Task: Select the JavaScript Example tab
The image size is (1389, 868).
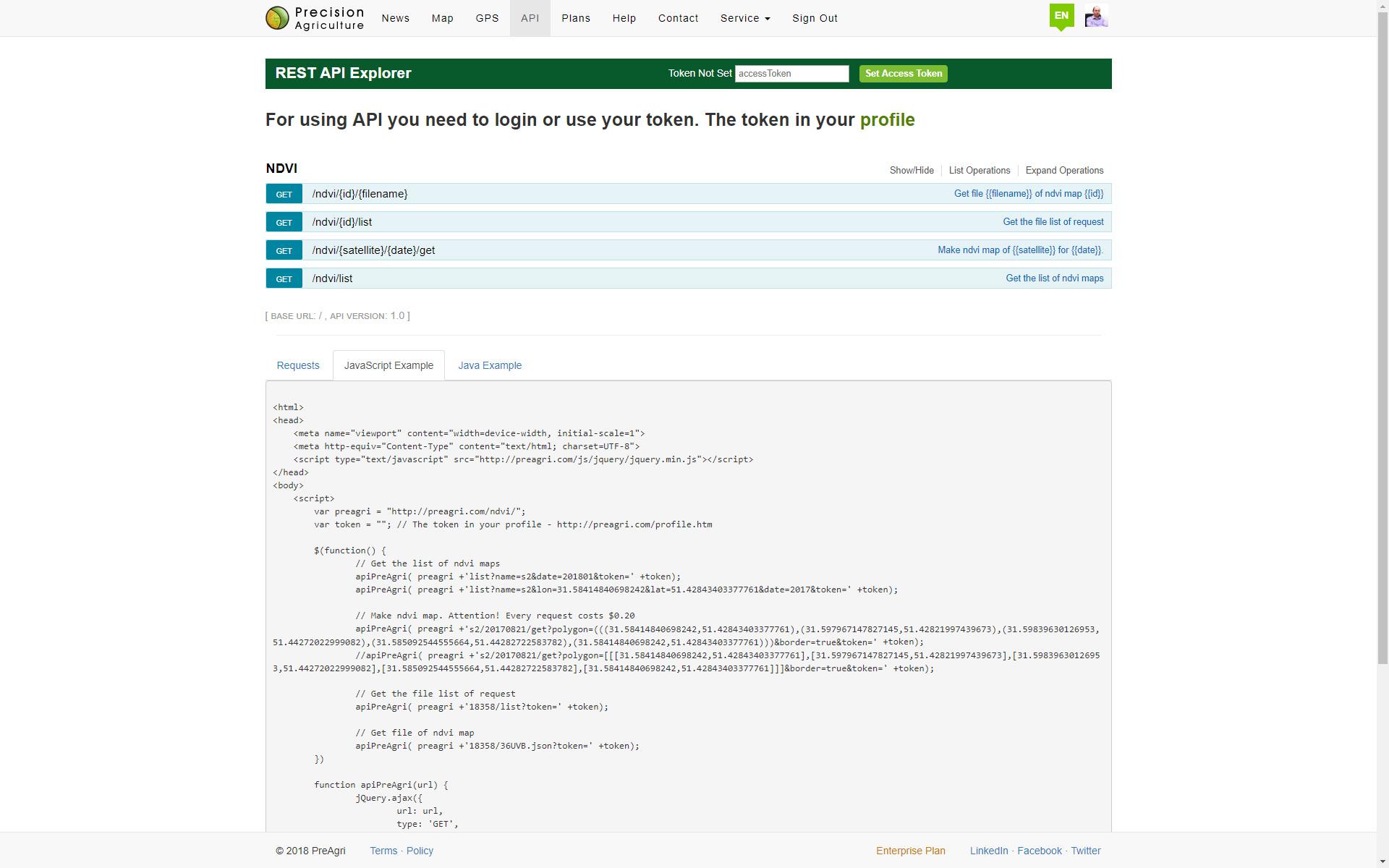Action: click(x=388, y=365)
